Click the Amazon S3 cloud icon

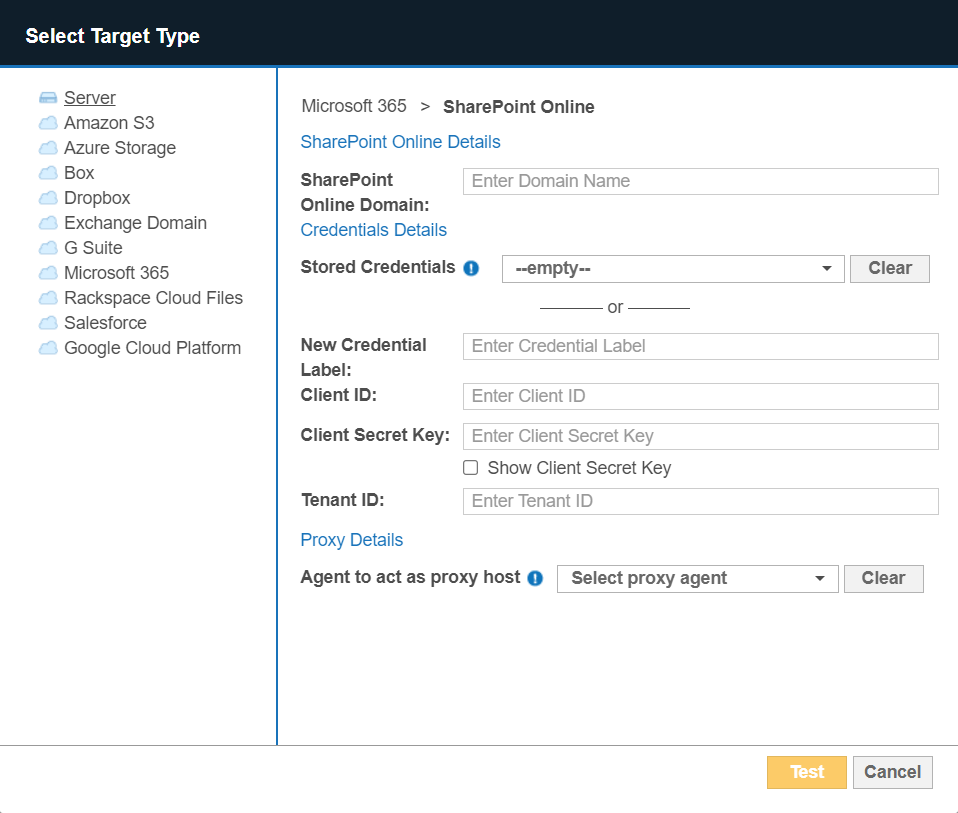click(48, 122)
